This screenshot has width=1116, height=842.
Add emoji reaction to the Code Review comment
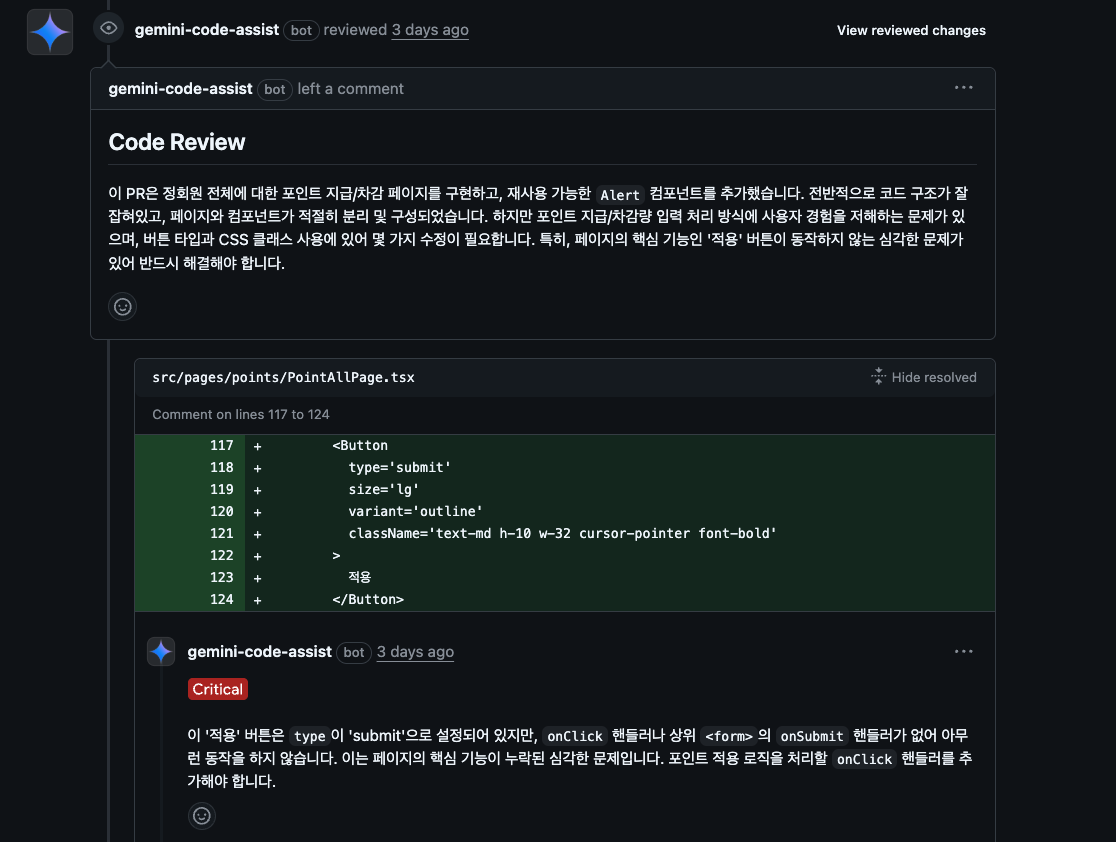[123, 307]
